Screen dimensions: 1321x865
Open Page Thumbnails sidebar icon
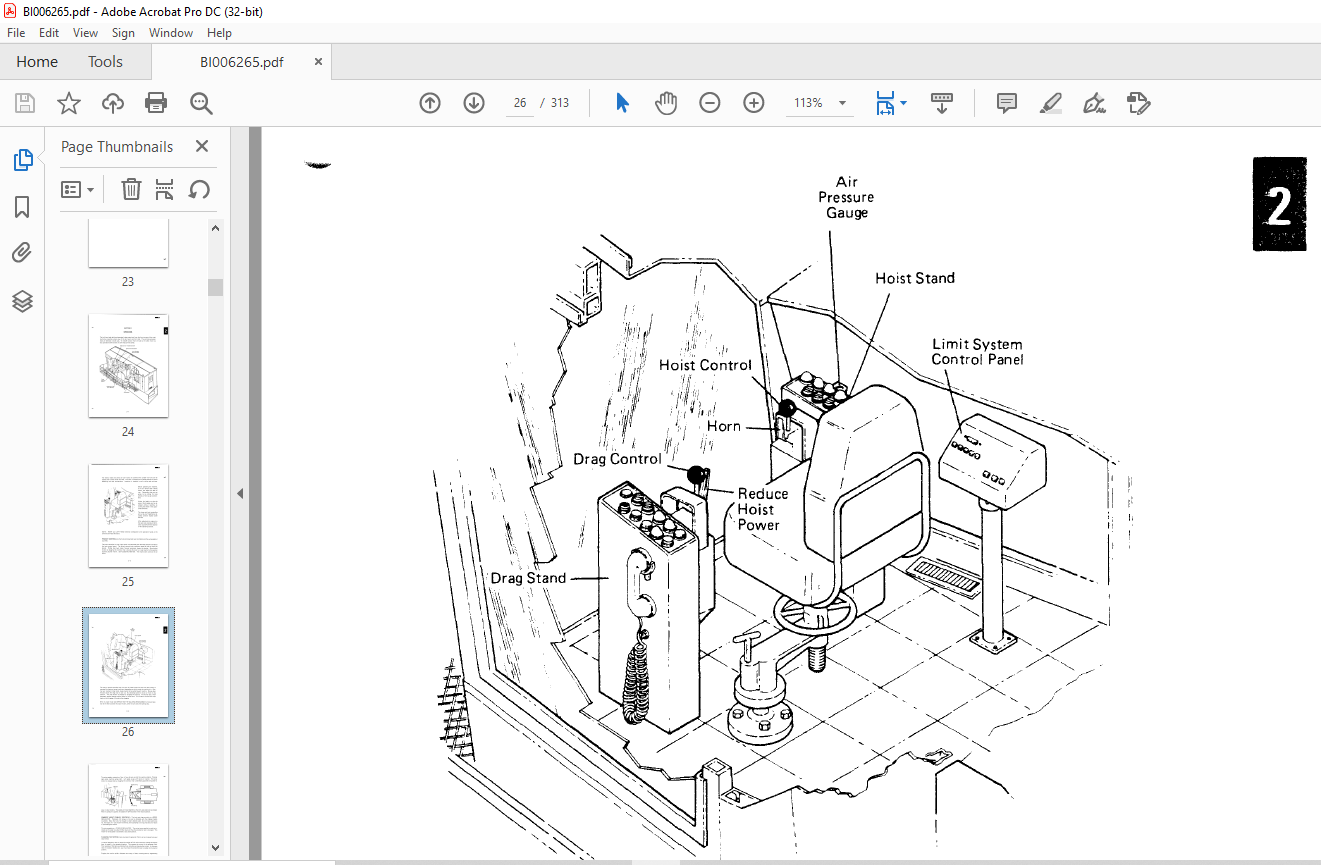tap(22, 159)
